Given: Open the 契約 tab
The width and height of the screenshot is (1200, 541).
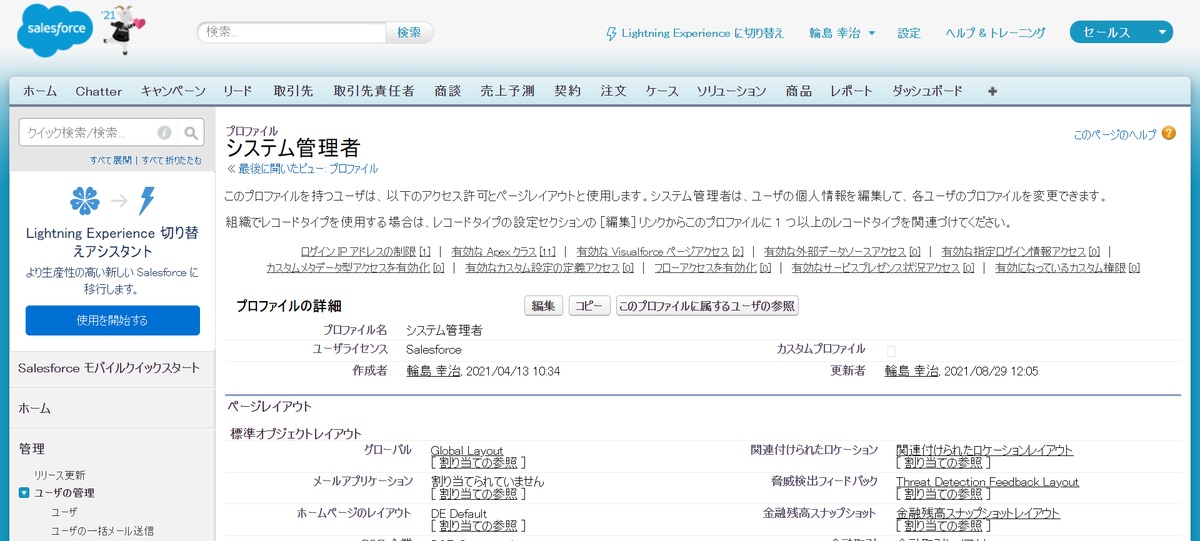Looking at the screenshot, I should point(567,91).
